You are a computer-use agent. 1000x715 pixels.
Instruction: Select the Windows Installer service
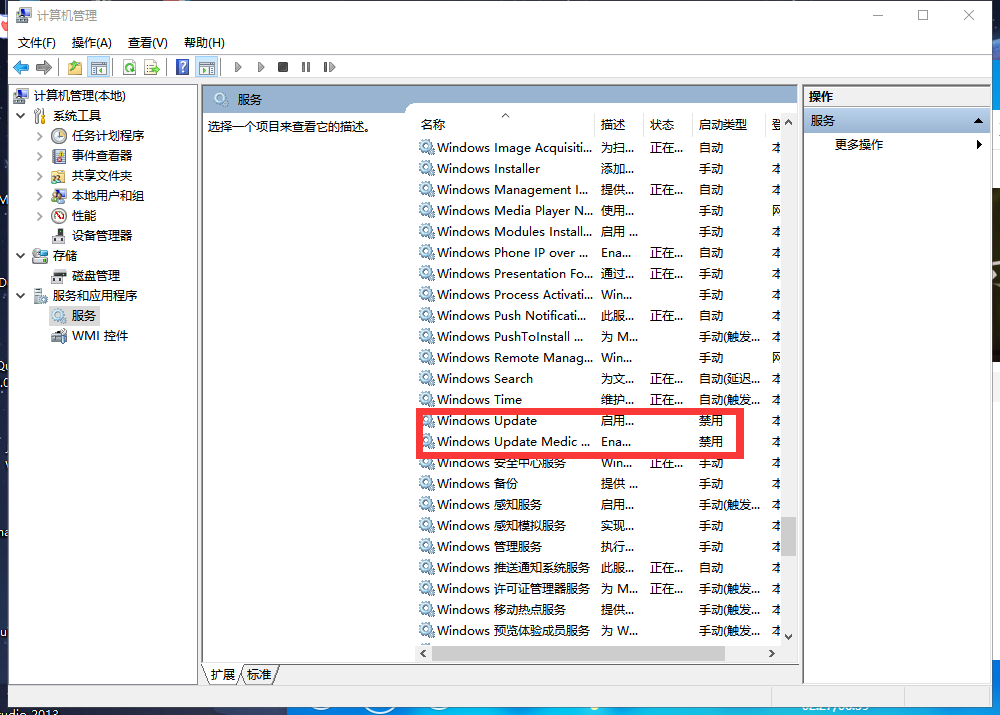tap(599, 168)
